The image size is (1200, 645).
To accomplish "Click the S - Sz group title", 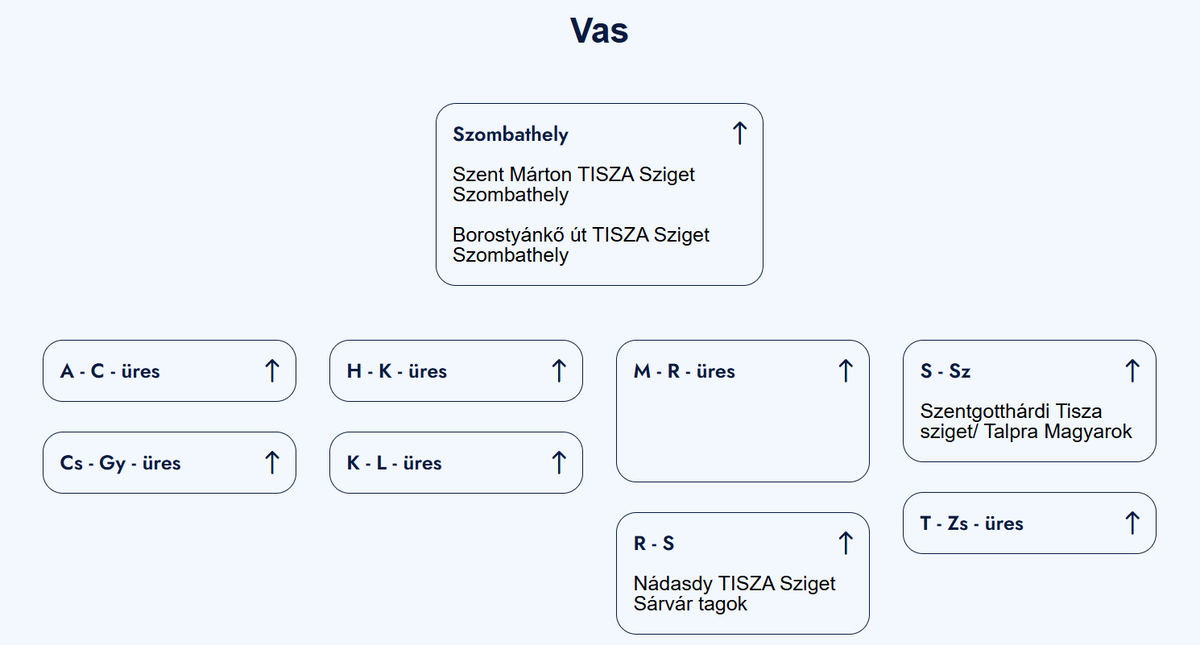I will [x=945, y=372].
